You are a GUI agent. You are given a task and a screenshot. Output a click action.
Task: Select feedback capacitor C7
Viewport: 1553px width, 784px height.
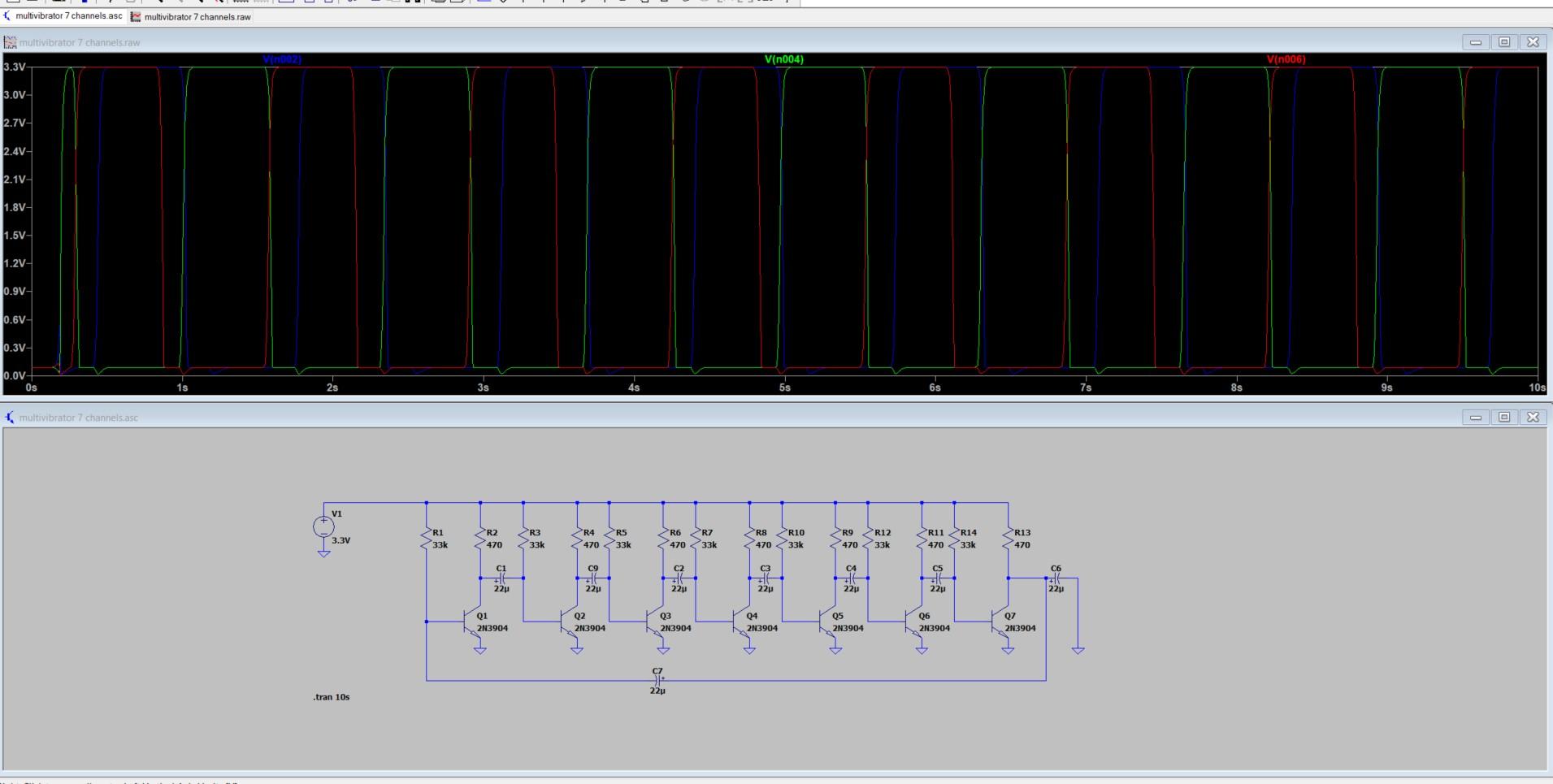[657, 680]
